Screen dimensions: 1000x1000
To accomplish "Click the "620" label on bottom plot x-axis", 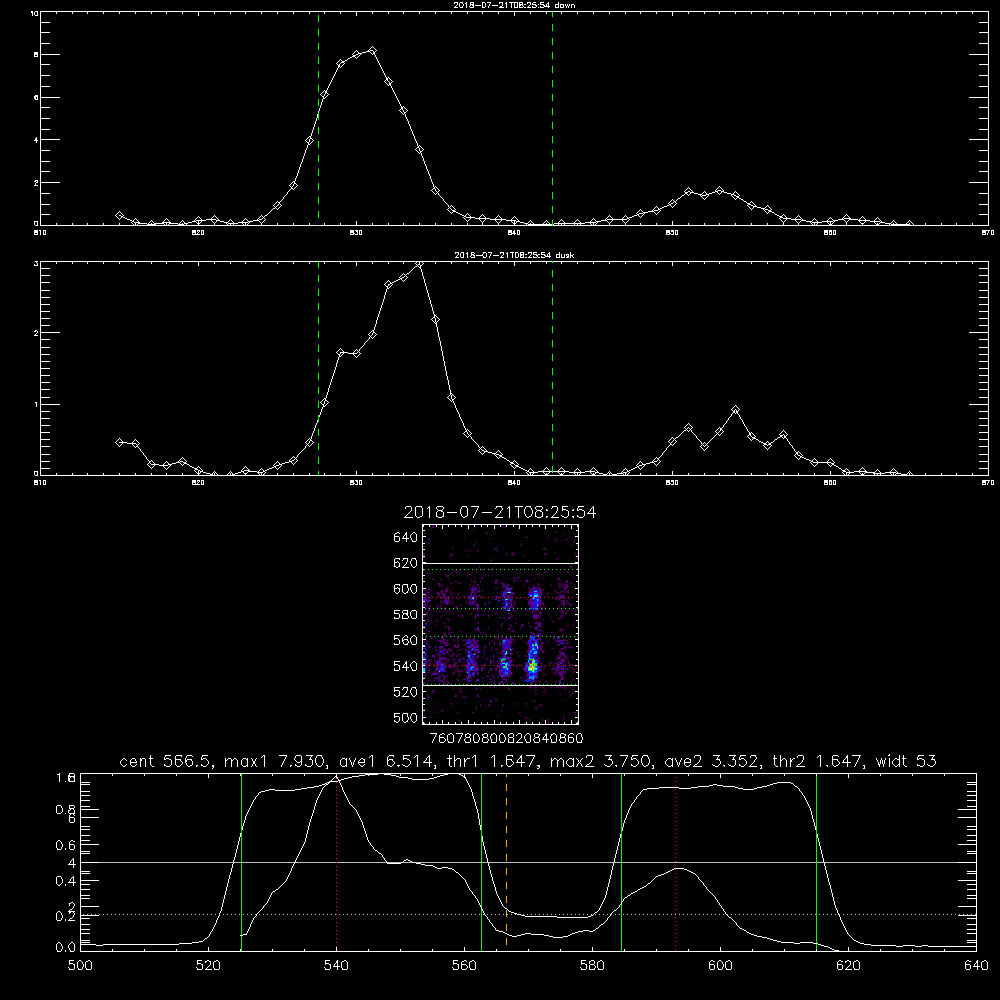I will [x=848, y=966].
